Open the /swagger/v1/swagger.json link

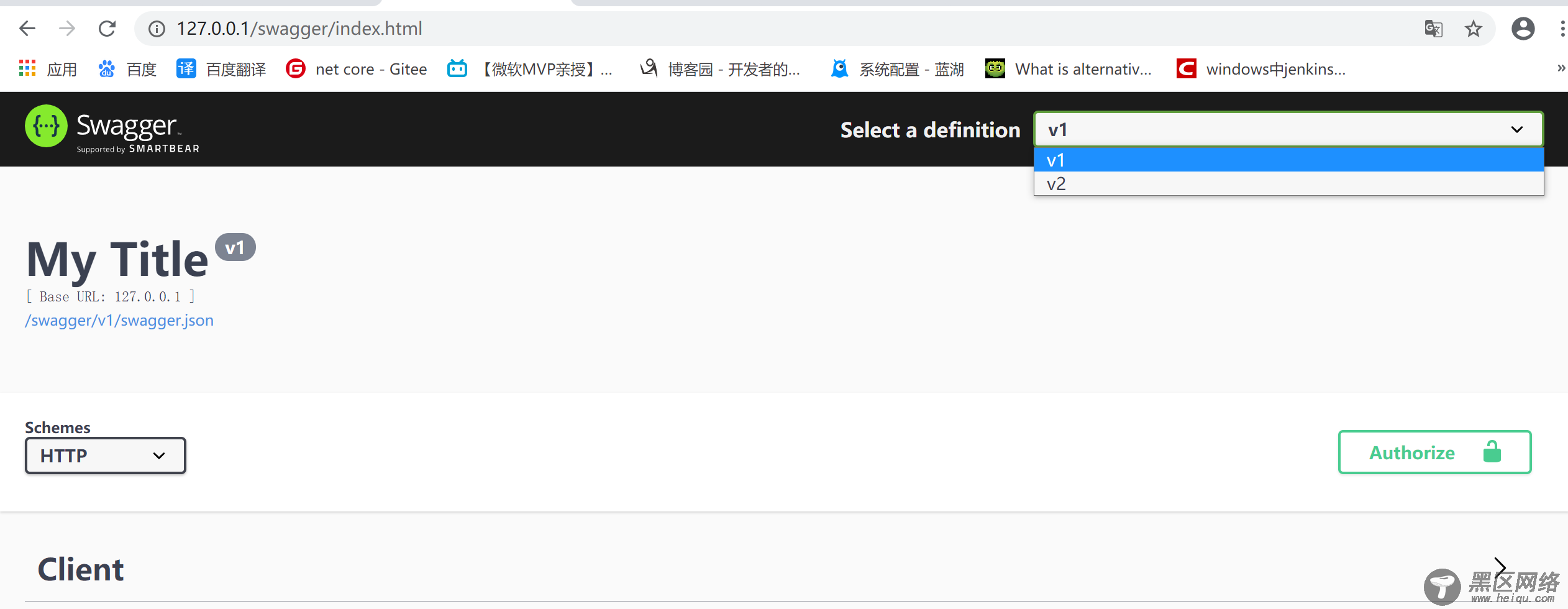(x=119, y=320)
